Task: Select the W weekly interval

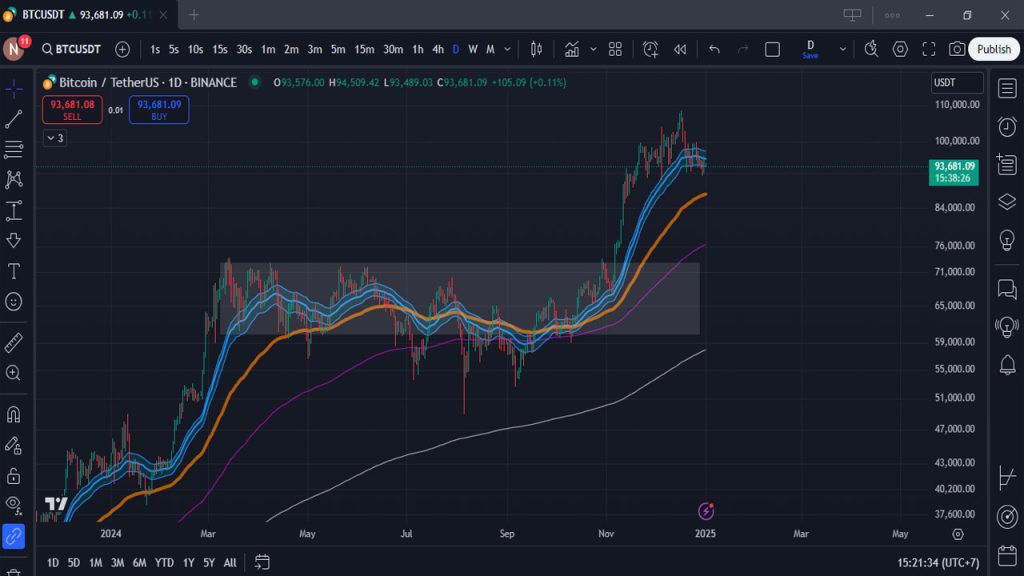Action: click(472, 48)
